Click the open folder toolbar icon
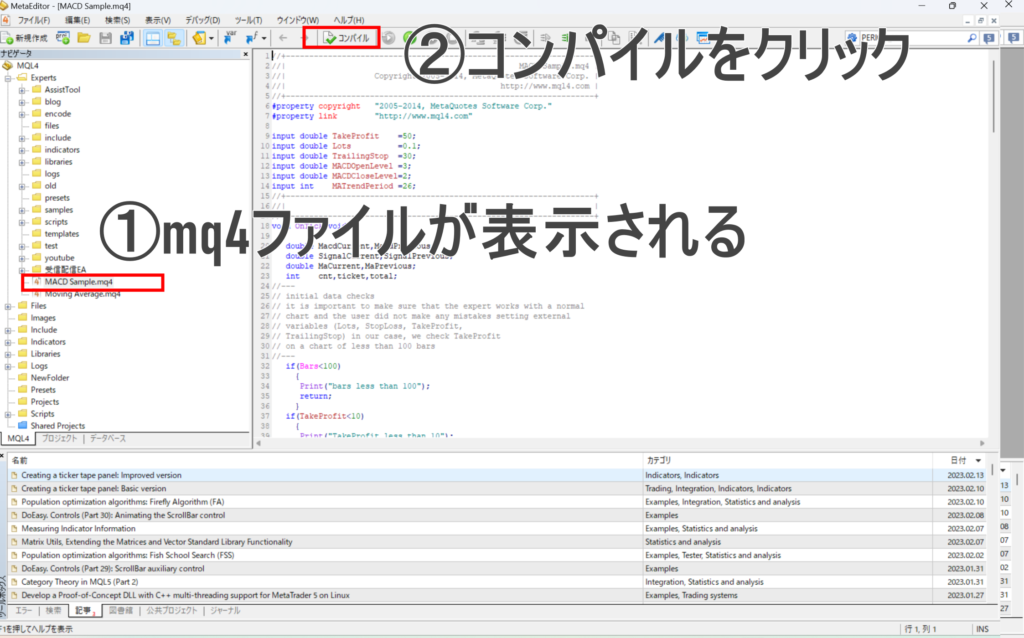 [84, 38]
